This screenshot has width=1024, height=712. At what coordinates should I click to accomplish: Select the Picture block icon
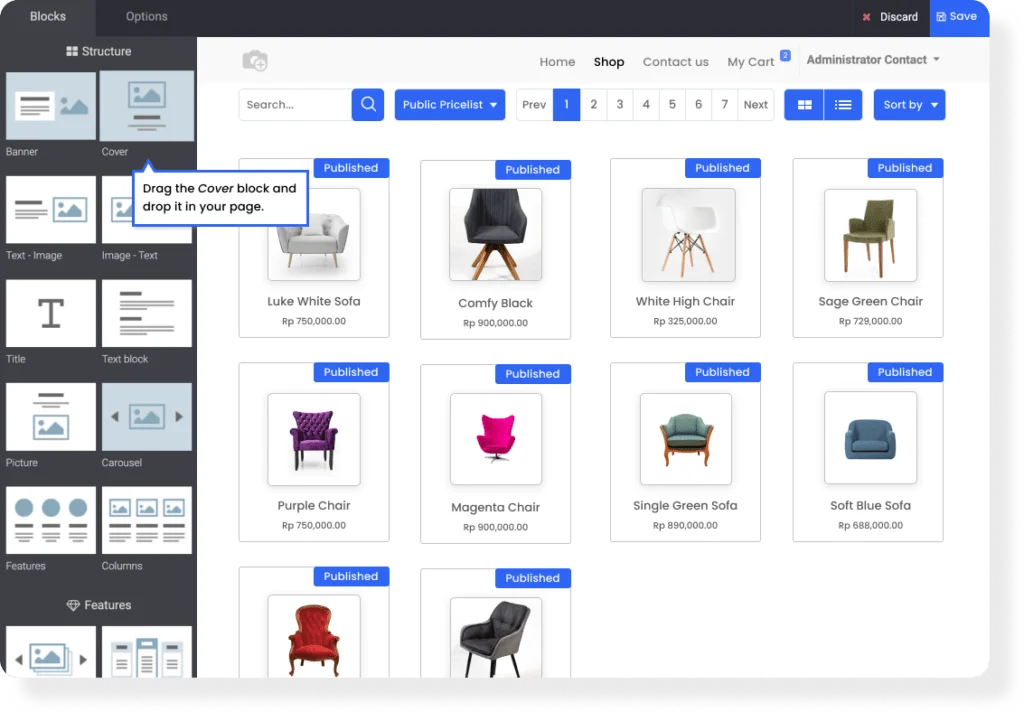click(x=51, y=417)
